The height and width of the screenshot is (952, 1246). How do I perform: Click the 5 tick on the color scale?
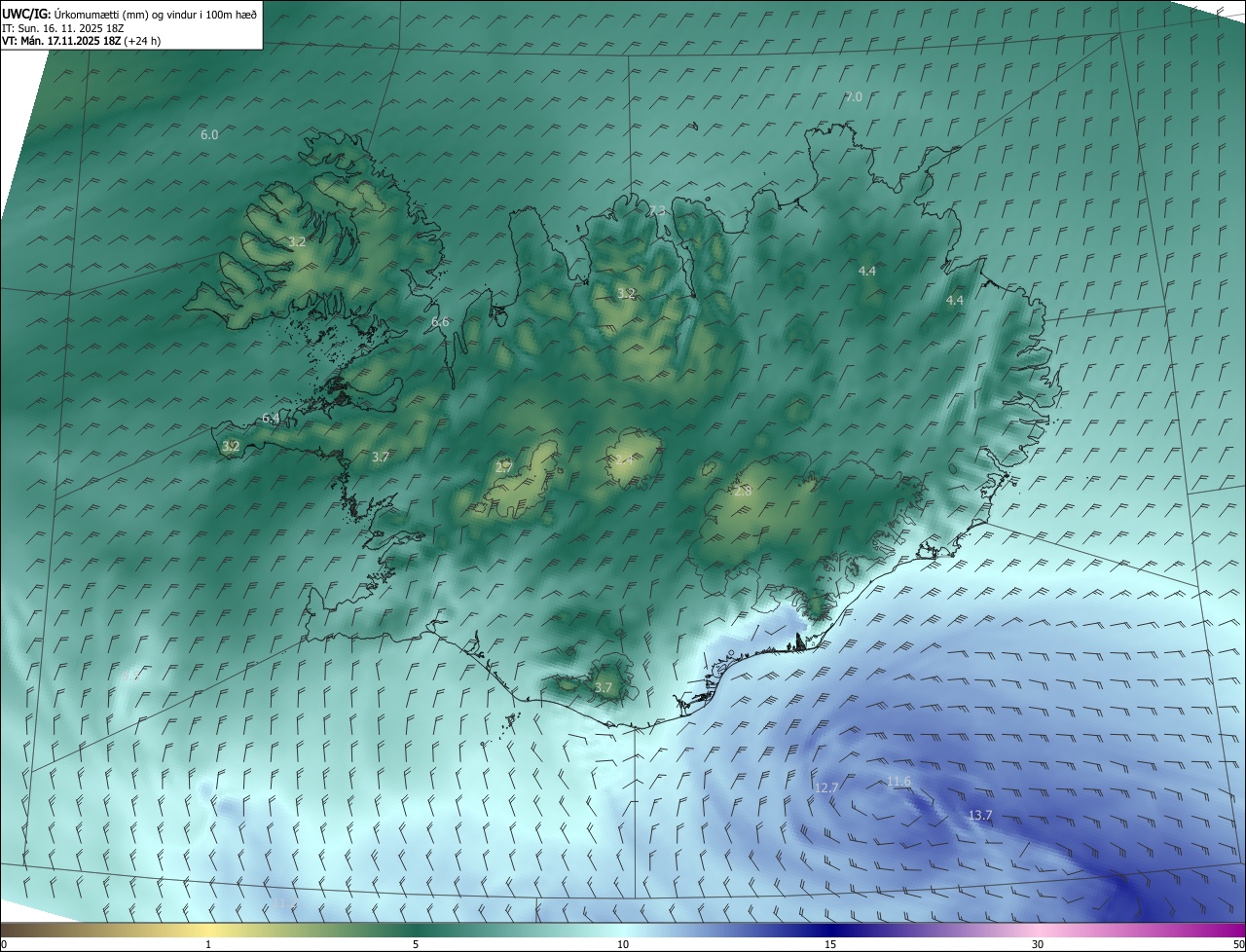(x=416, y=944)
